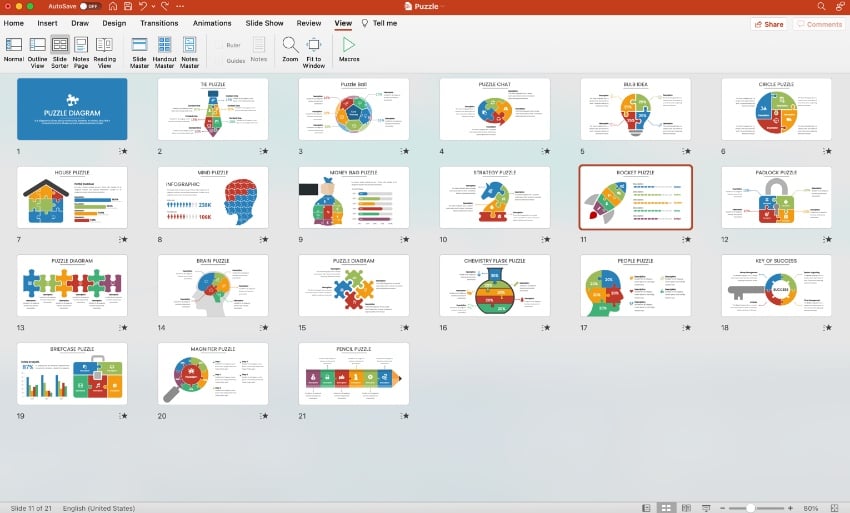Enable the Guides checkbox
850x513 pixels.
pyautogui.click(x=219, y=60)
